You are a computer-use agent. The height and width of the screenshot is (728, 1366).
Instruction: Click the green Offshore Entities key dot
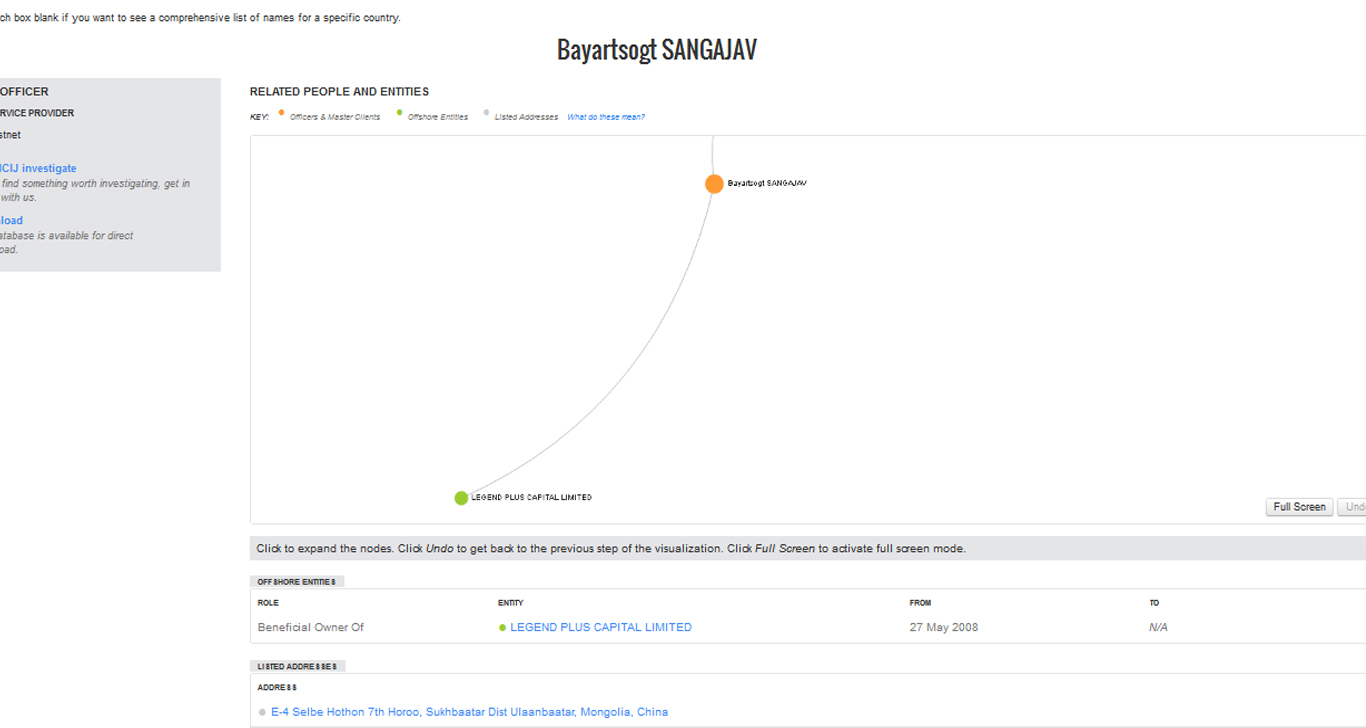pos(400,113)
